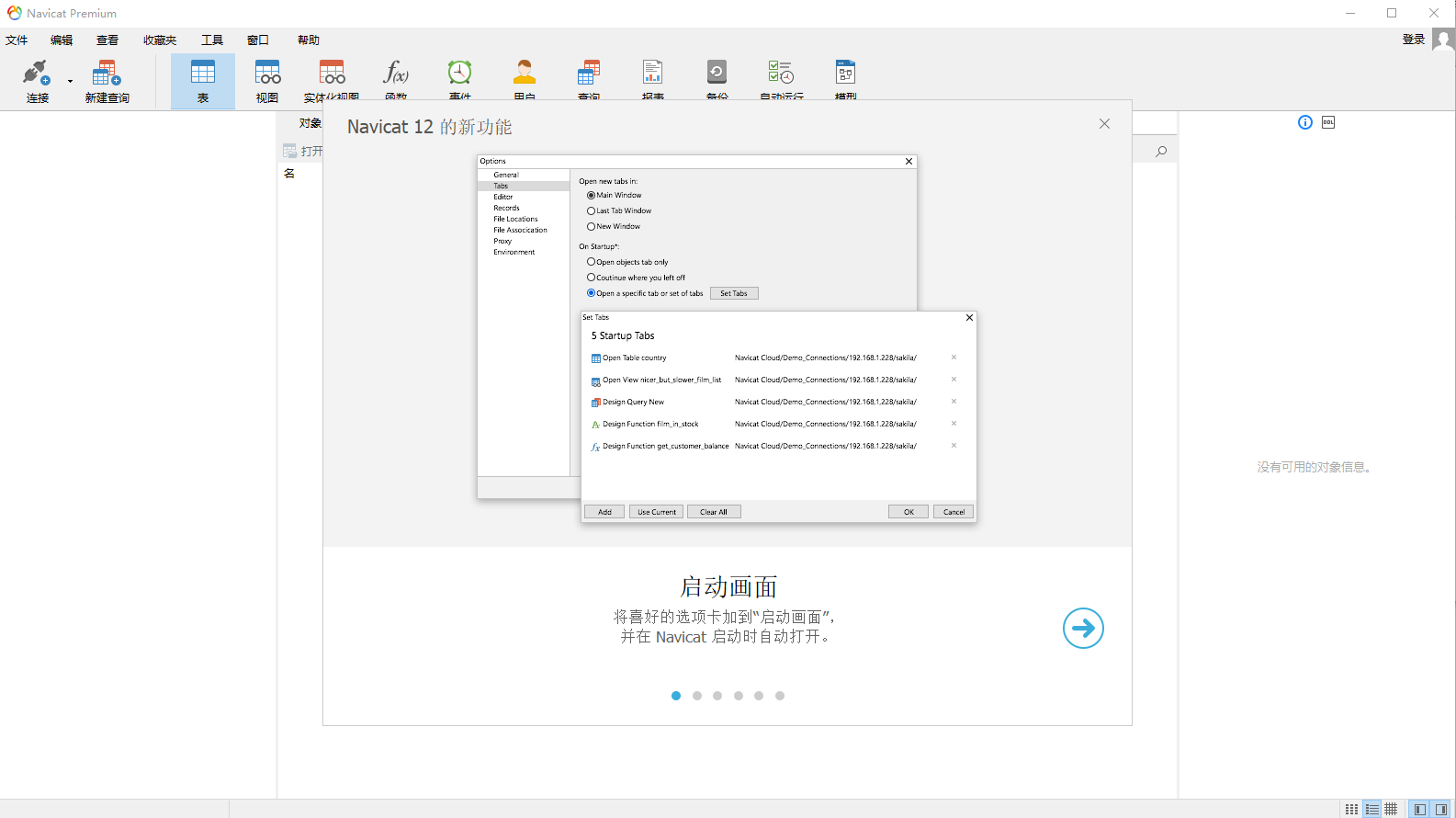This screenshot has height=818, width=1456.
Task: Maximize the Navicat Premium window
Action: [x=1392, y=13]
